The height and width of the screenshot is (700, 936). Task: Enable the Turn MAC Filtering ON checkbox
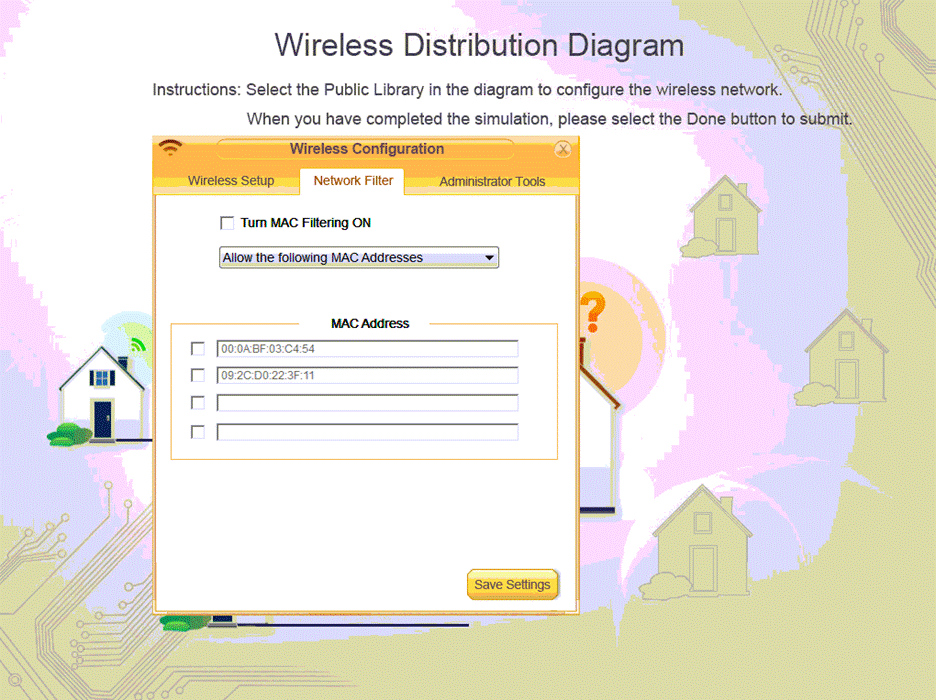[x=227, y=223]
